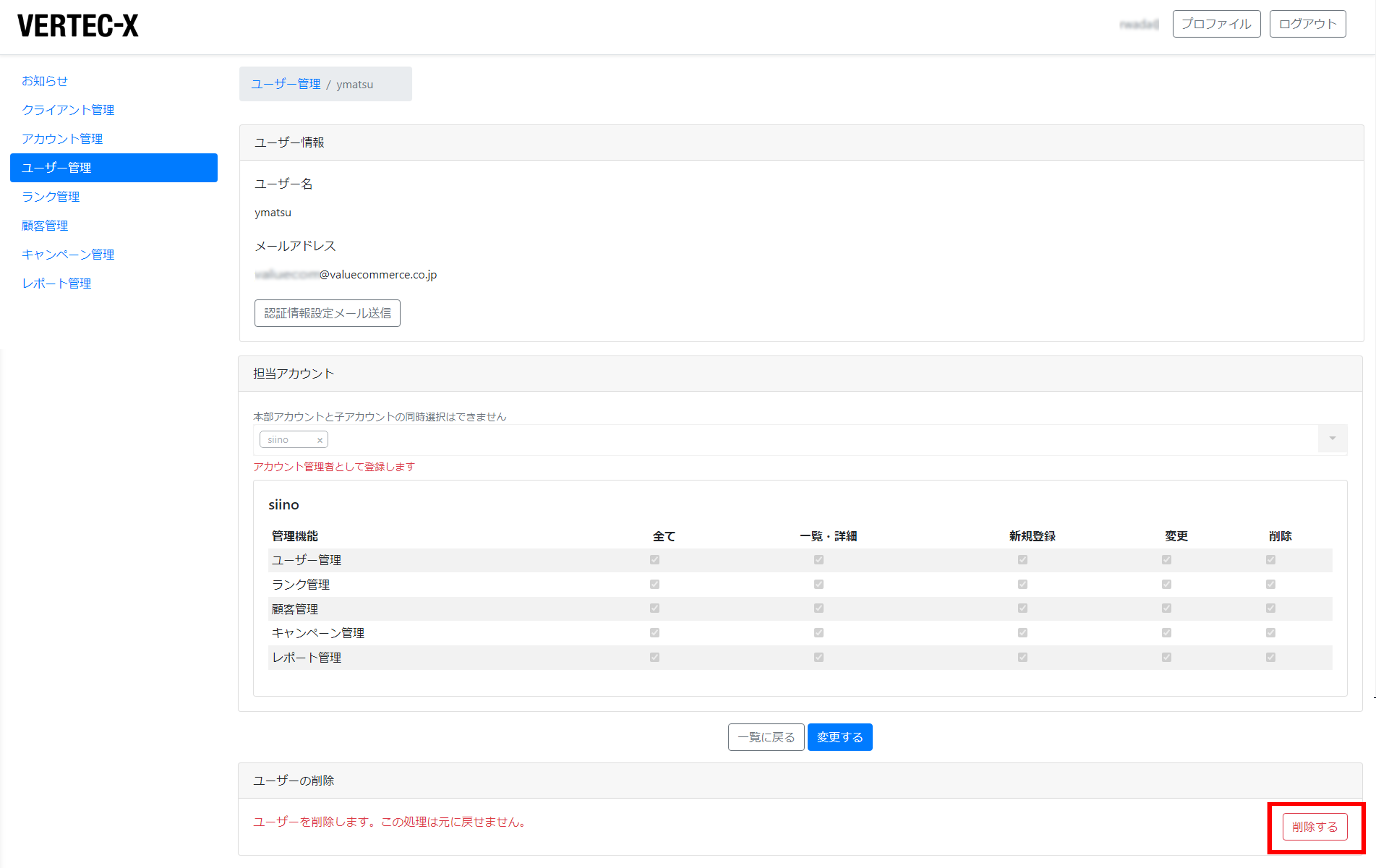The height and width of the screenshot is (868, 1376).
Task: Toggle 削除 checkbox for 顧客管理 row
Action: (x=1270, y=609)
